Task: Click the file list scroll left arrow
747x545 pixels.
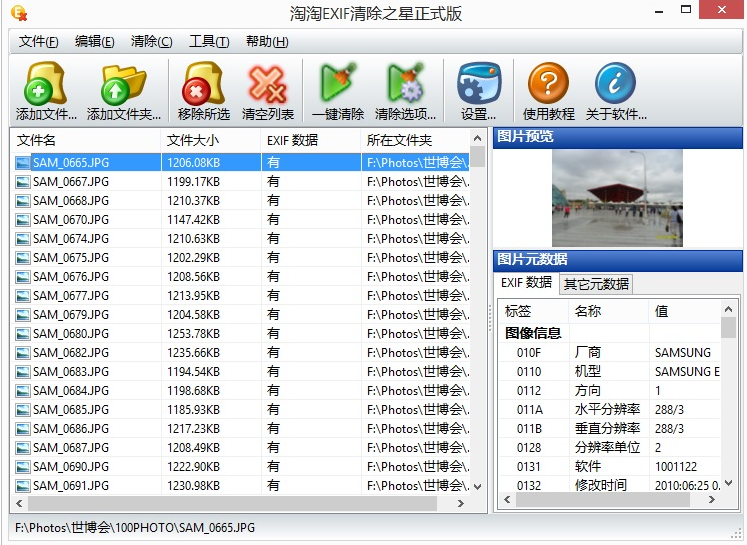Action: (19, 503)
